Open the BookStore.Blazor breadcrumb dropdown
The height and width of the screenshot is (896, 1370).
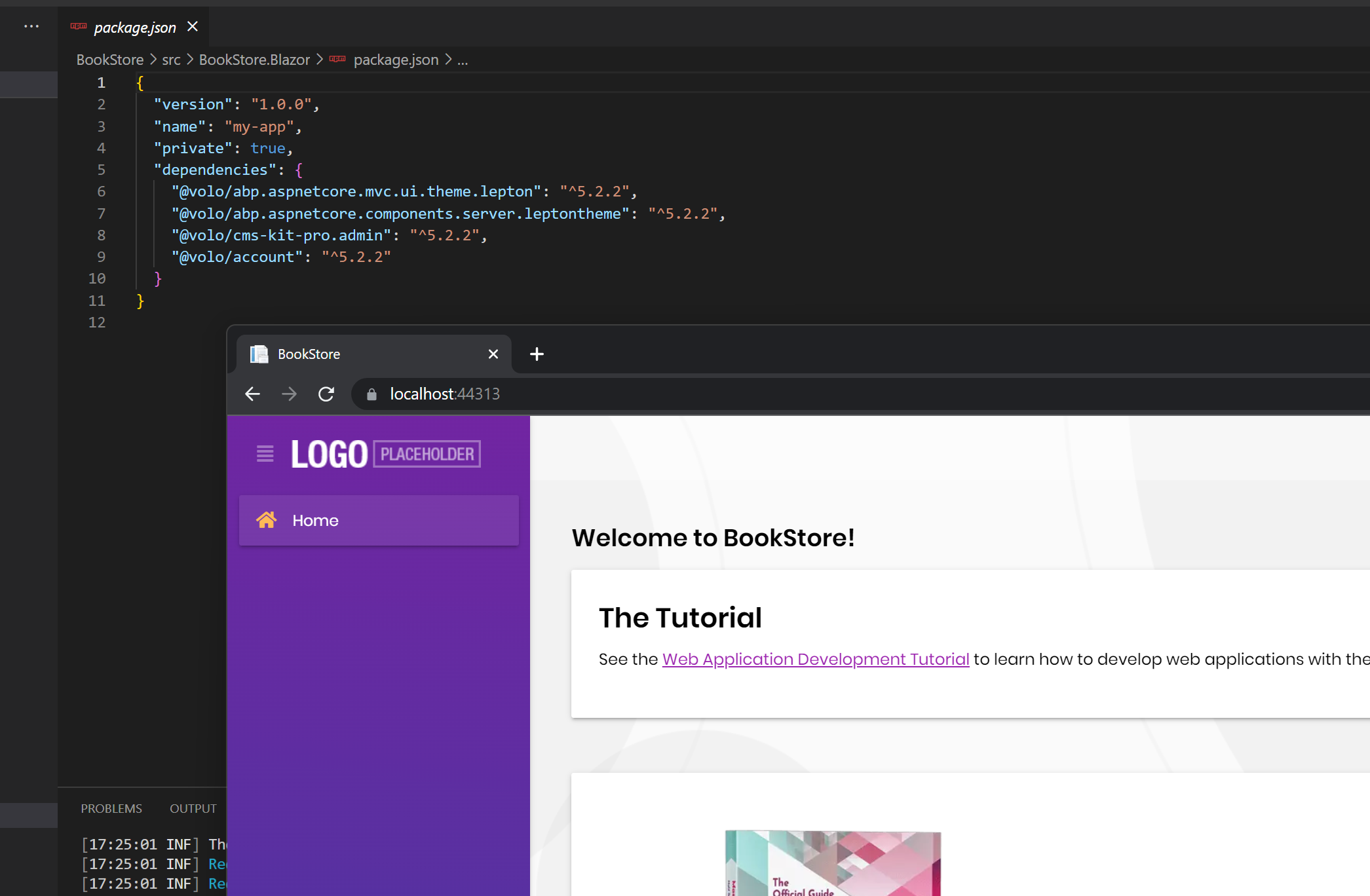click(x=254, y=59)
